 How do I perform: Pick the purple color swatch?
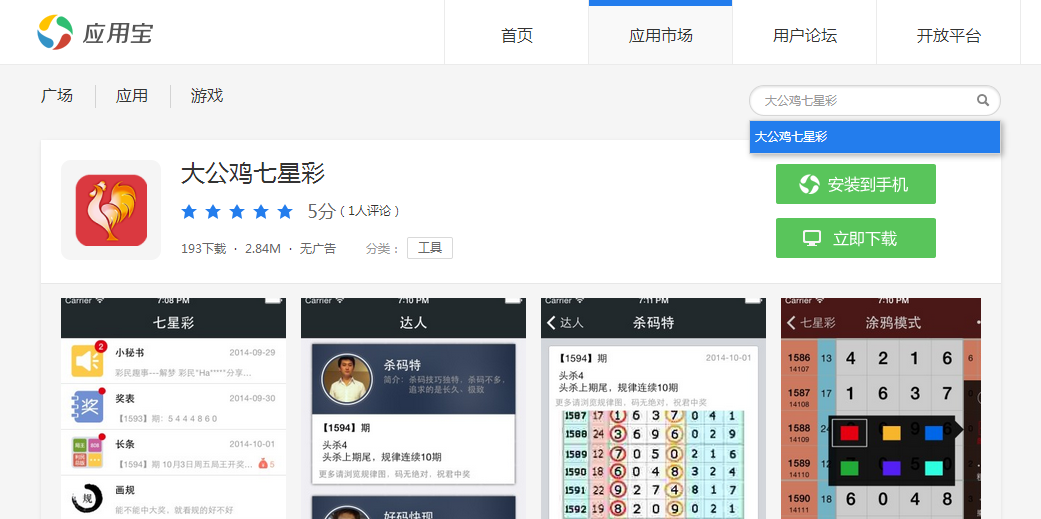892,468
